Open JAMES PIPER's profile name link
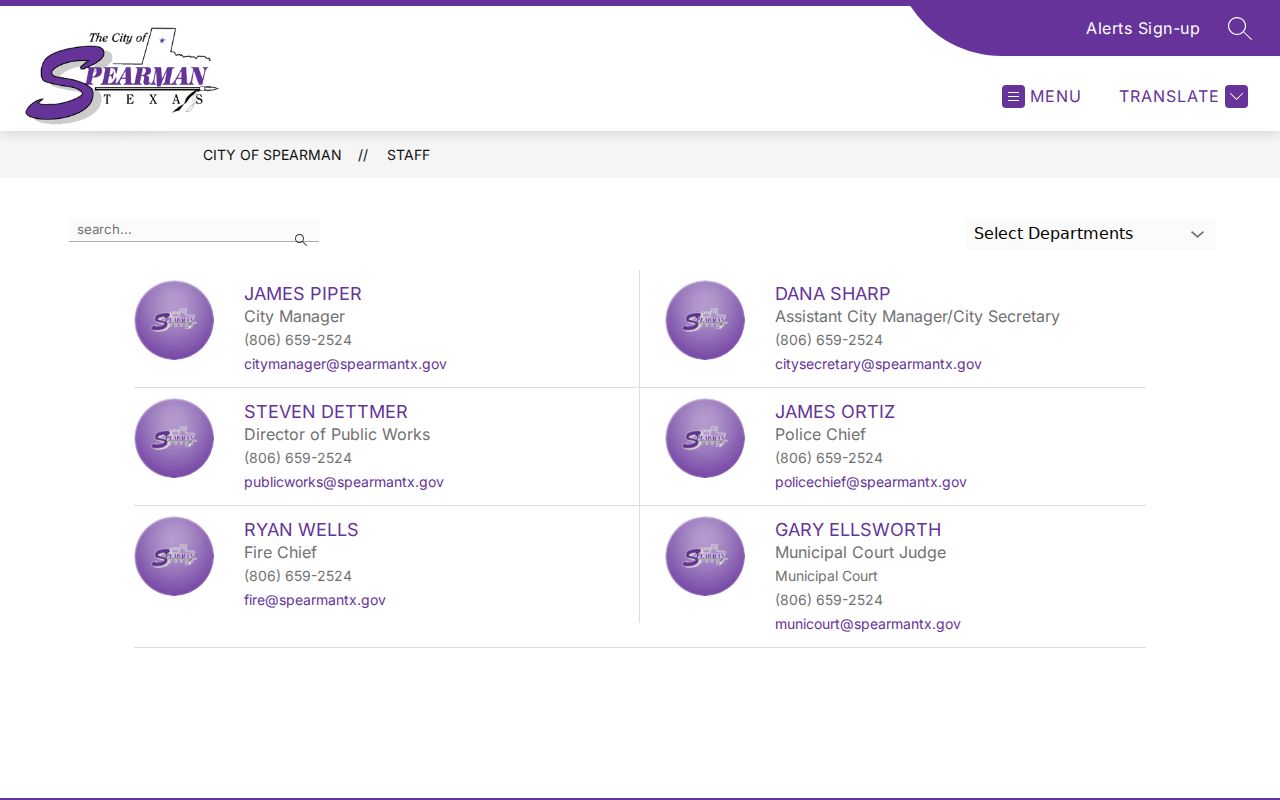The width and height of the screenshot is (1280, 800). pyautogui.click(x=303, y=294)
